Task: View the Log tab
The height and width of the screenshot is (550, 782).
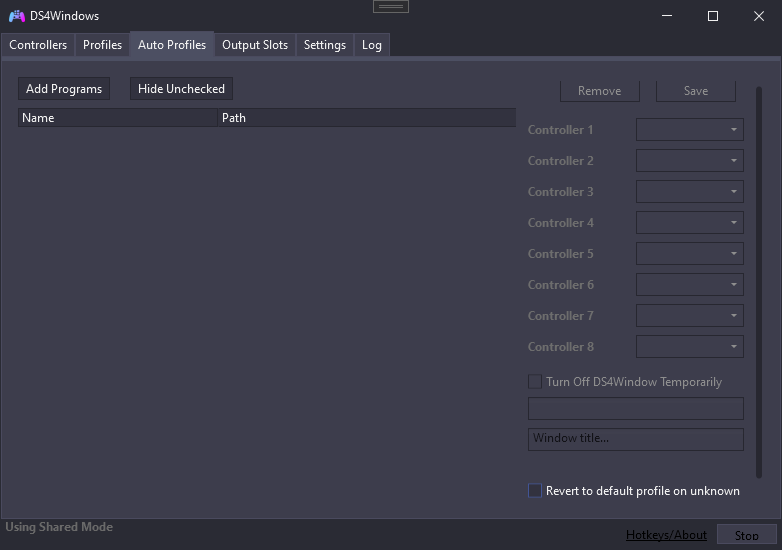Action: tap(372, 45)
